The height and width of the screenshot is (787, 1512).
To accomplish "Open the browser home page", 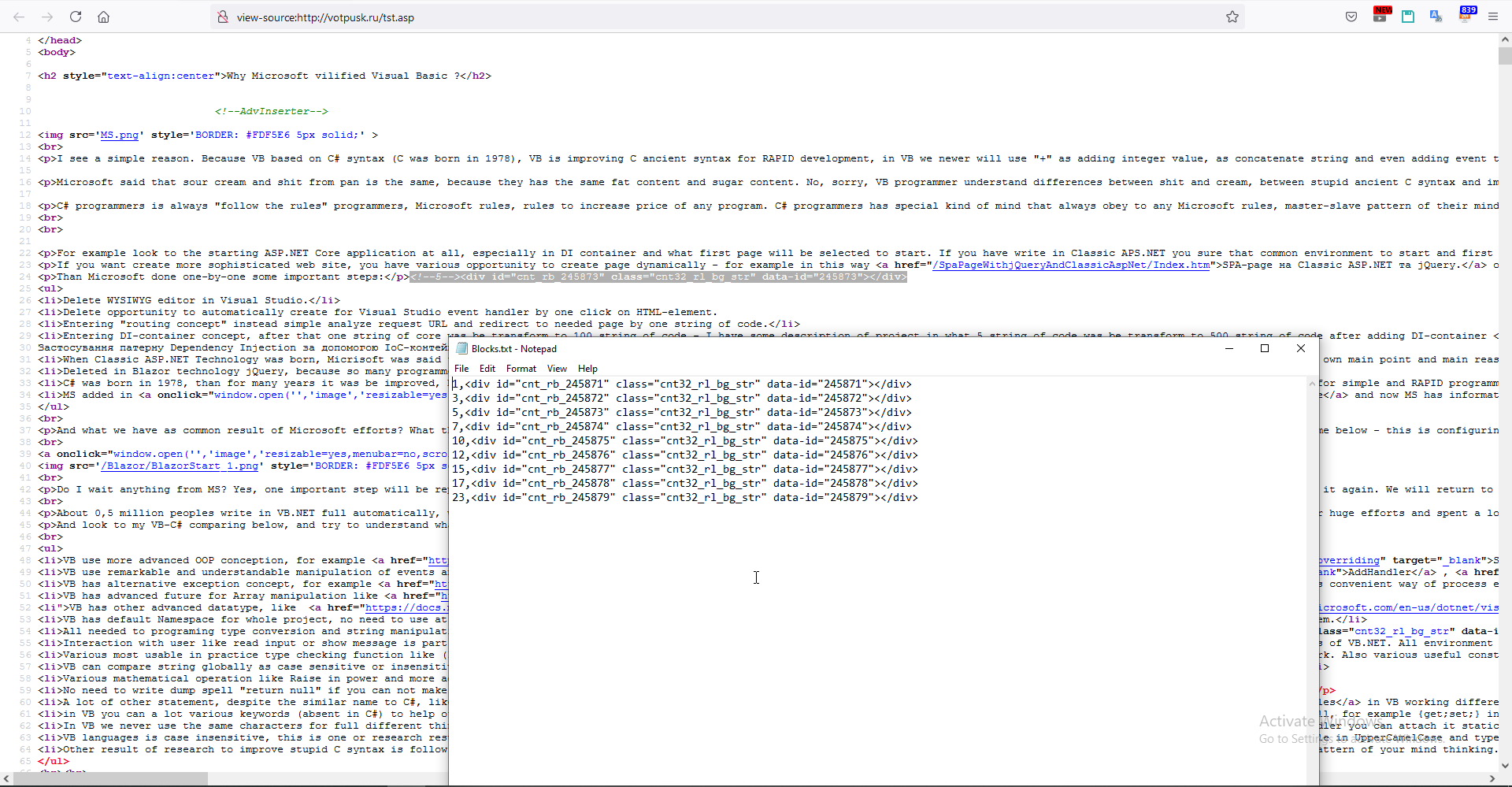I will pyautogui.click(x=103, y=17).
